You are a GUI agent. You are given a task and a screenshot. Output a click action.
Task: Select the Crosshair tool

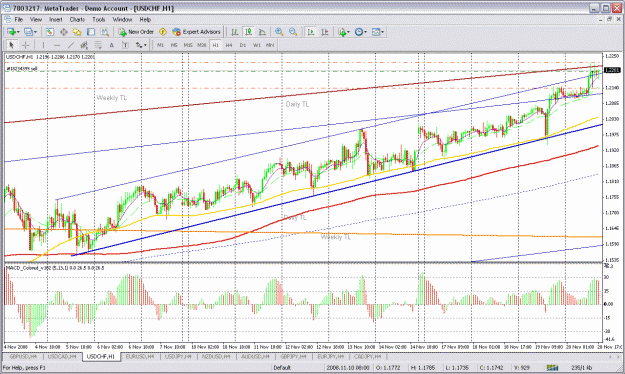(x=26, y=45)
